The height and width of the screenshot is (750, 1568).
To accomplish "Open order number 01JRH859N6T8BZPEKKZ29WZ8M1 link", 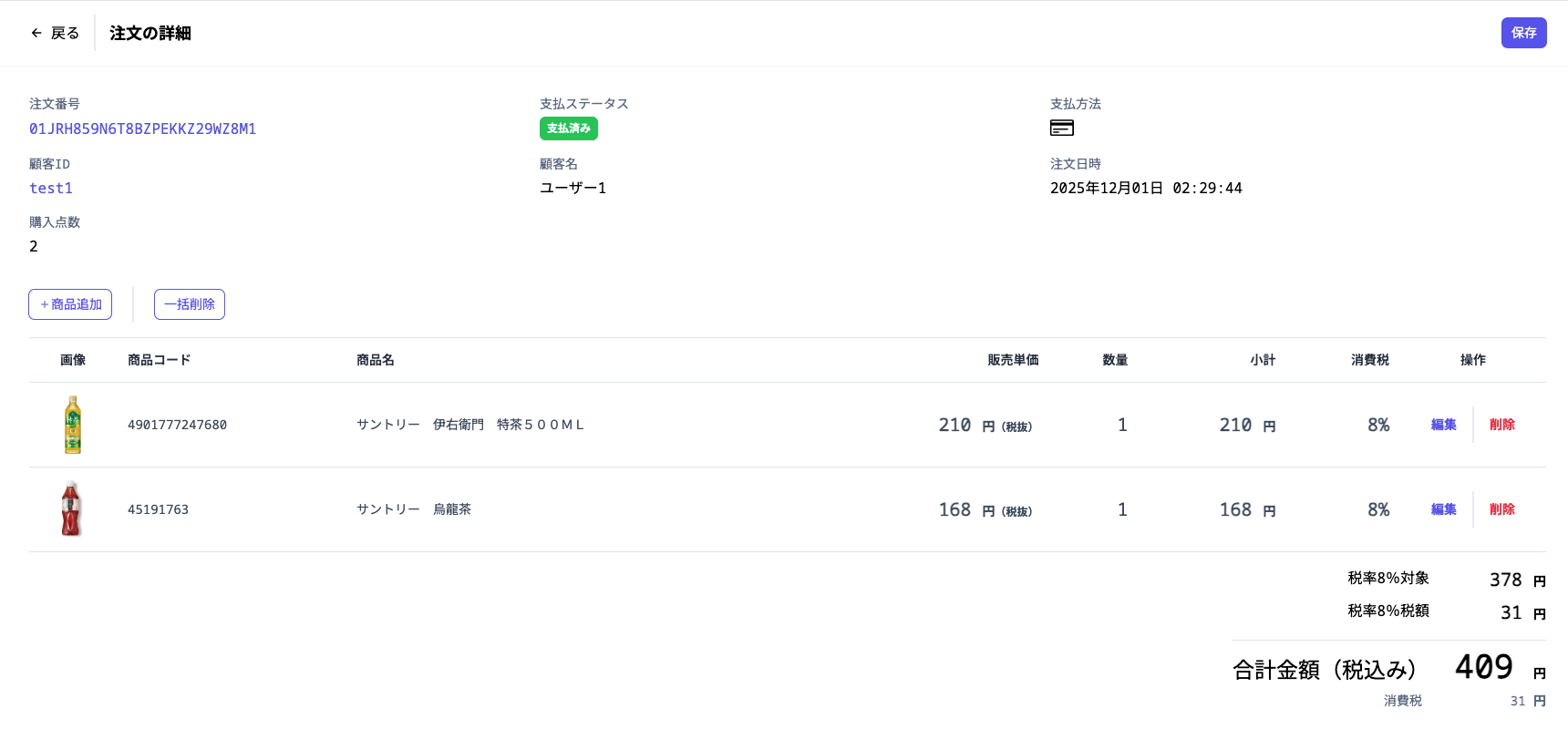I will tap(142, 129).
